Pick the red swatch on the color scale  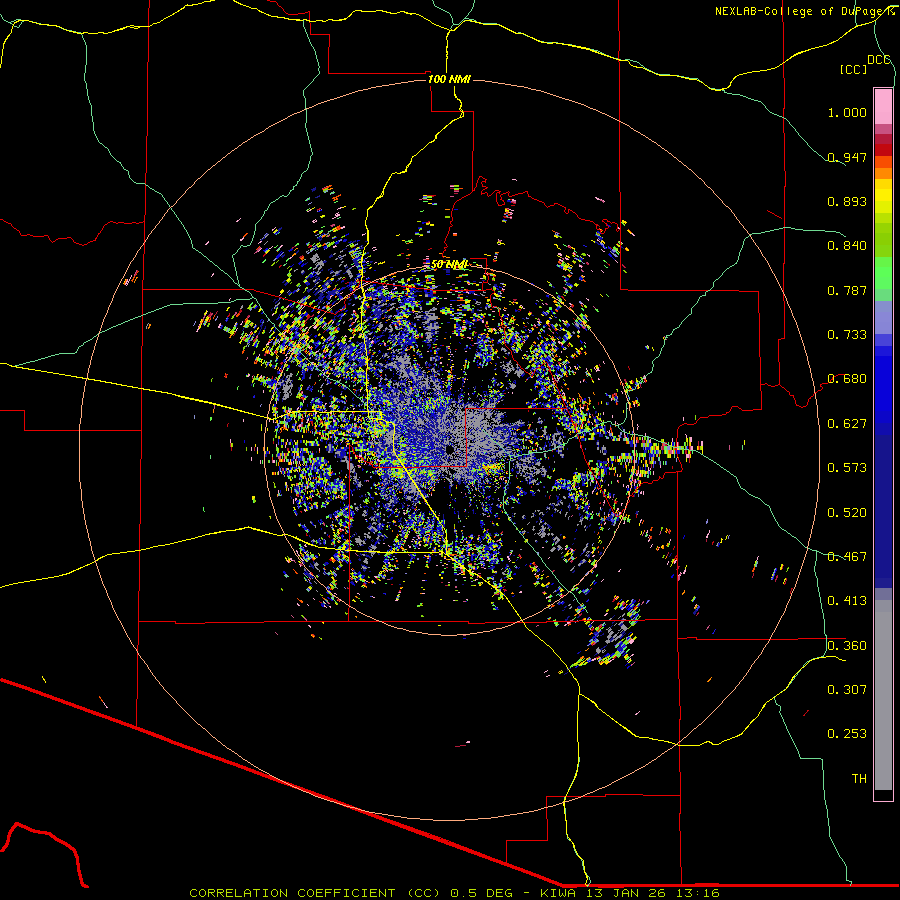pyautogui.click(x=883, y=150)
